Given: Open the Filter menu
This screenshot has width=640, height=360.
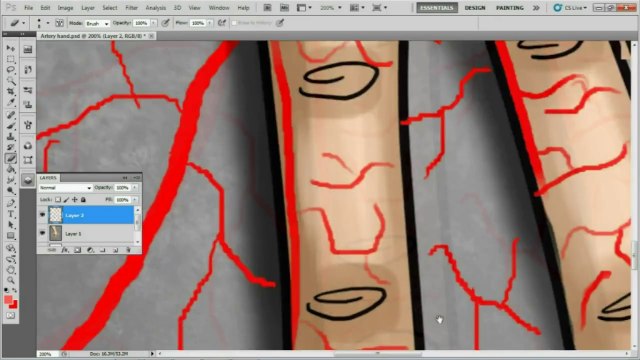Looking at the screenshot, I should (x=131, y=8).
